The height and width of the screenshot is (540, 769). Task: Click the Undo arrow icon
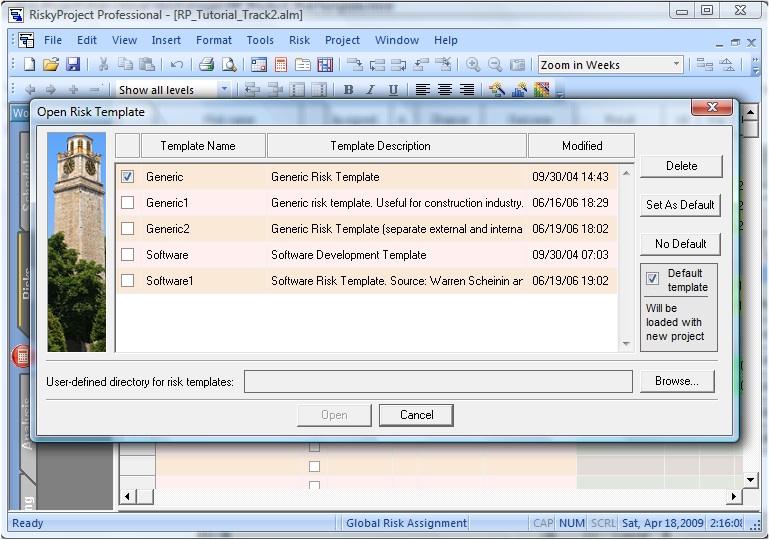[177, 64]
